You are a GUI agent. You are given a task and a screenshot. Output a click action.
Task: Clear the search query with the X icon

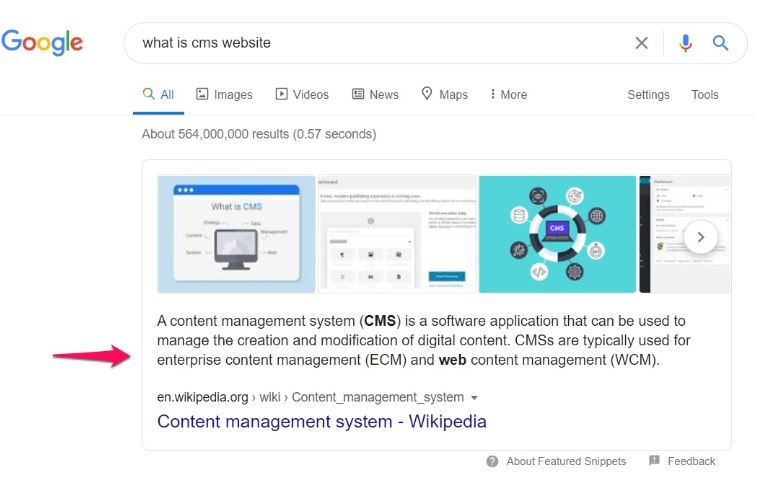(x=642, y=43)
